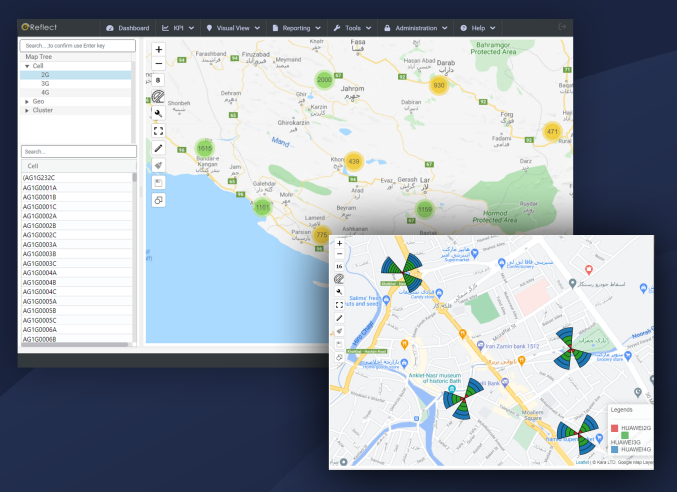Zoom in on the street-level inset map
The width and height of the screenshot is (677, 492).
point(339,243)
